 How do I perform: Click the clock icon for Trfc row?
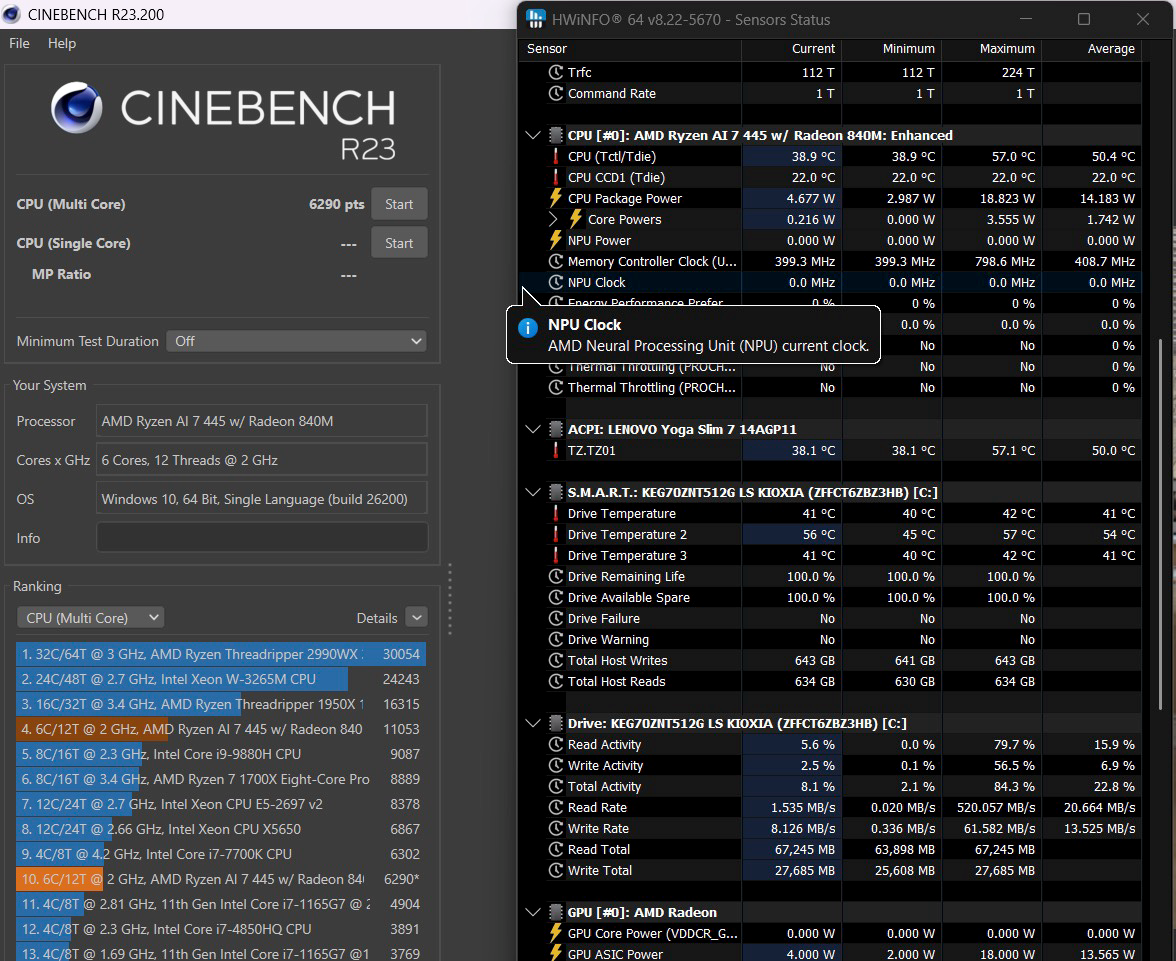[x=556, y=72]
